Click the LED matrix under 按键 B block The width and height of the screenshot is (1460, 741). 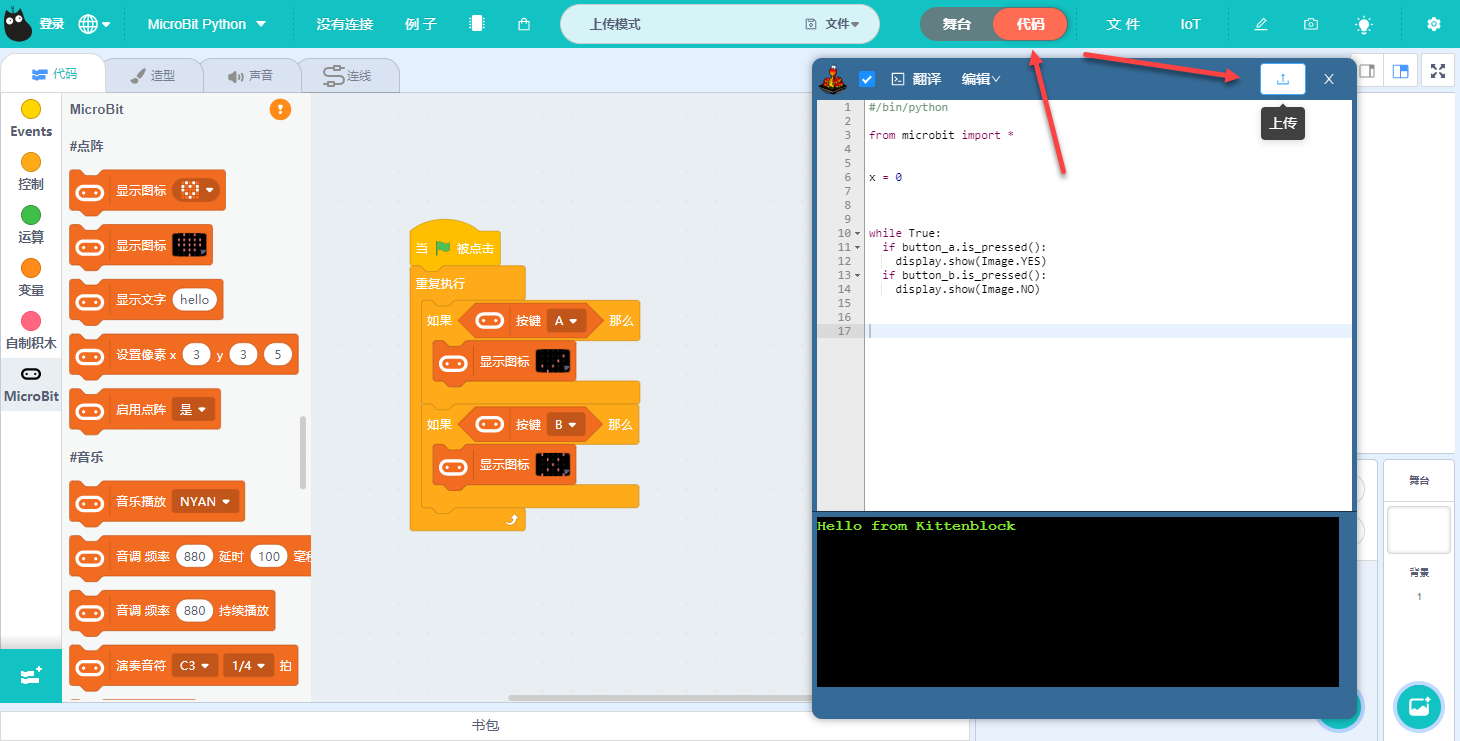coord(553,465)
